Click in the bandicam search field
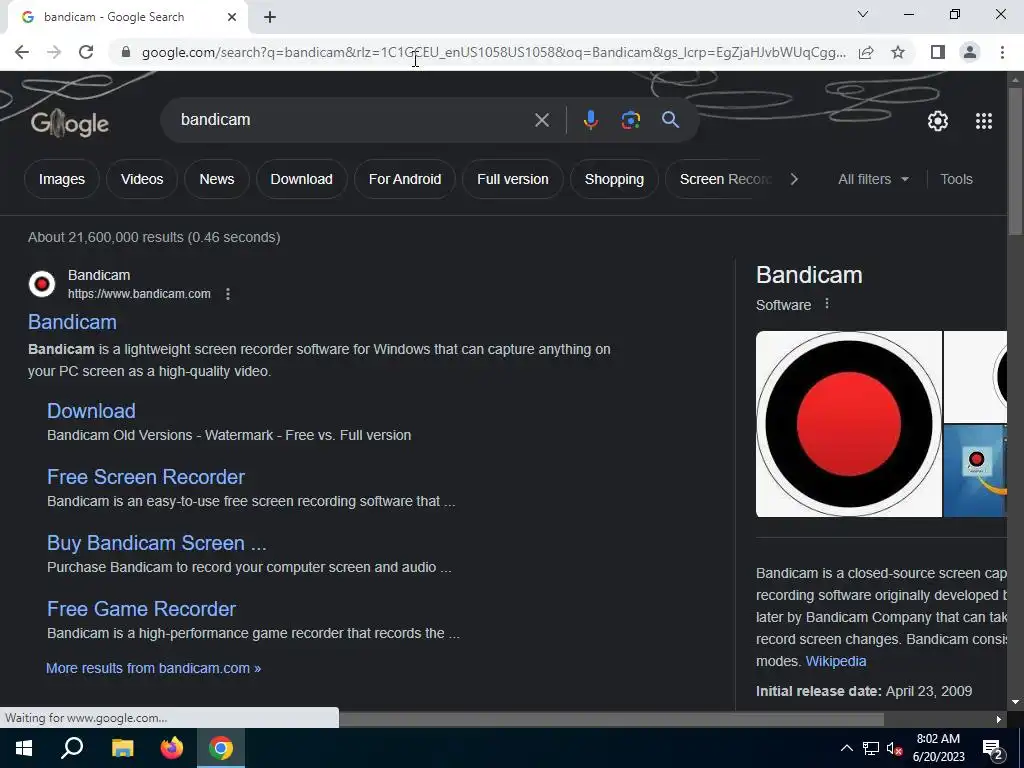This screenshot has width=1024, height=768. pos(353,120)
